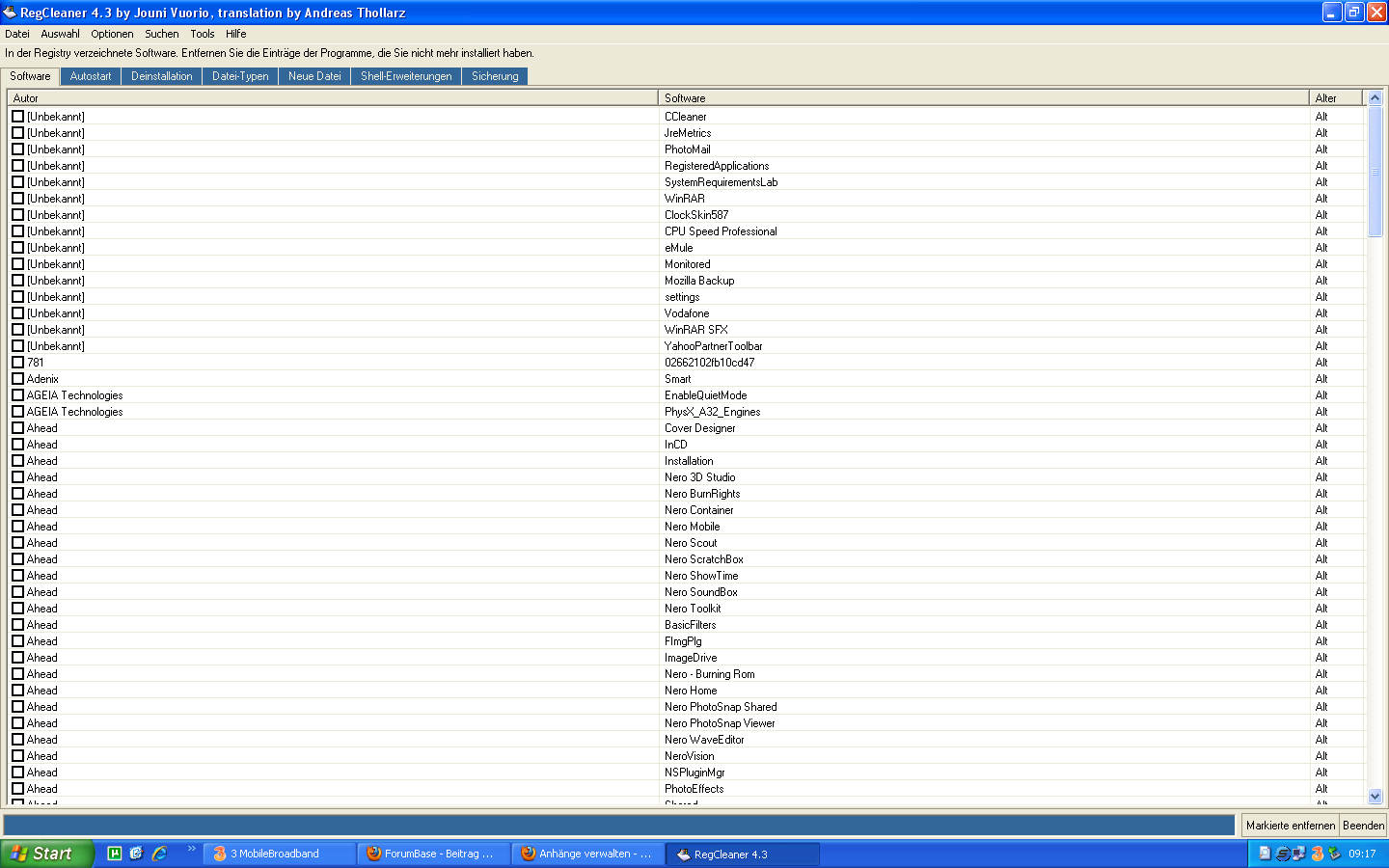Sort list by Alter column header
This screenshot has width=1389, height=868.
(1336, 97)
